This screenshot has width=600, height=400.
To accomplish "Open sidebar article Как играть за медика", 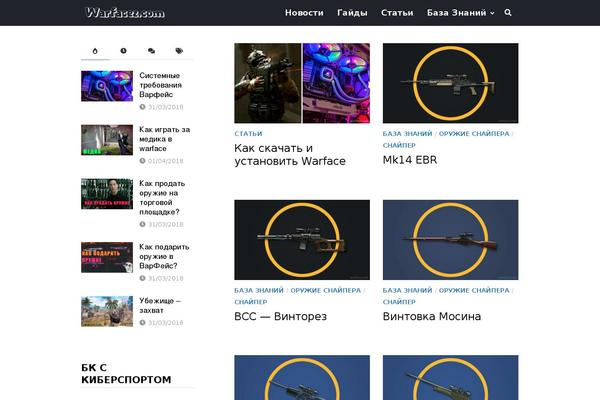I will click(x=165, y=139).
